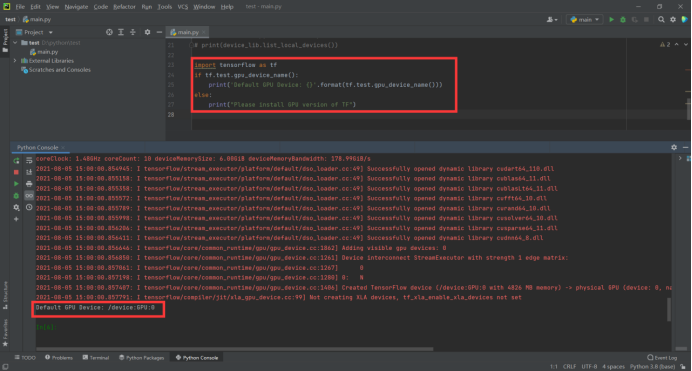Hide the Project panel with minus icon
Viewport: 692px width, 371px height.
pyautogui.click(x=159, y=32)
